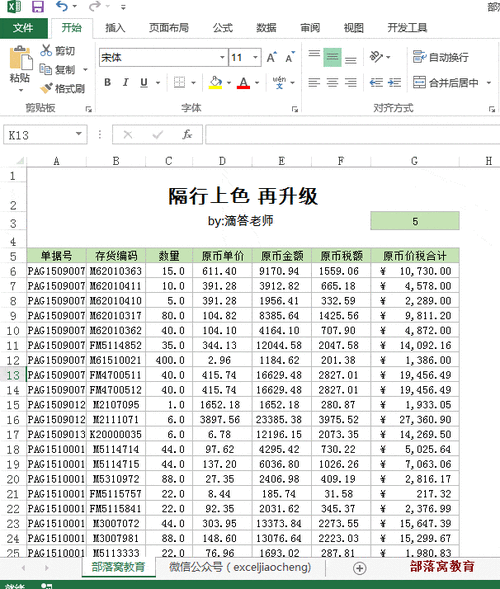Apply the red font color A
The image size is (500, 589).
pos(243,83)
